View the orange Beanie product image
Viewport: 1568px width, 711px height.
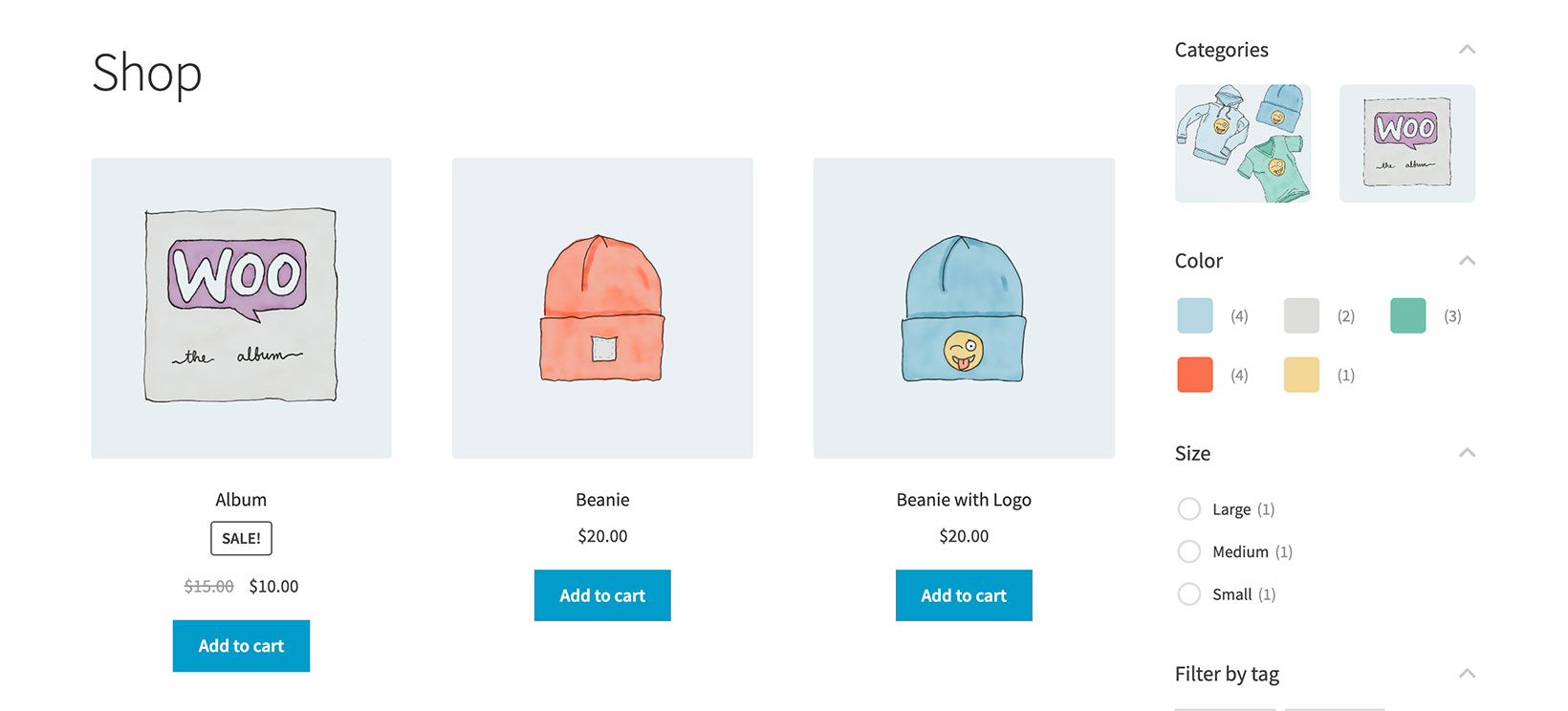pyautogui.click(x=602, y=308)
